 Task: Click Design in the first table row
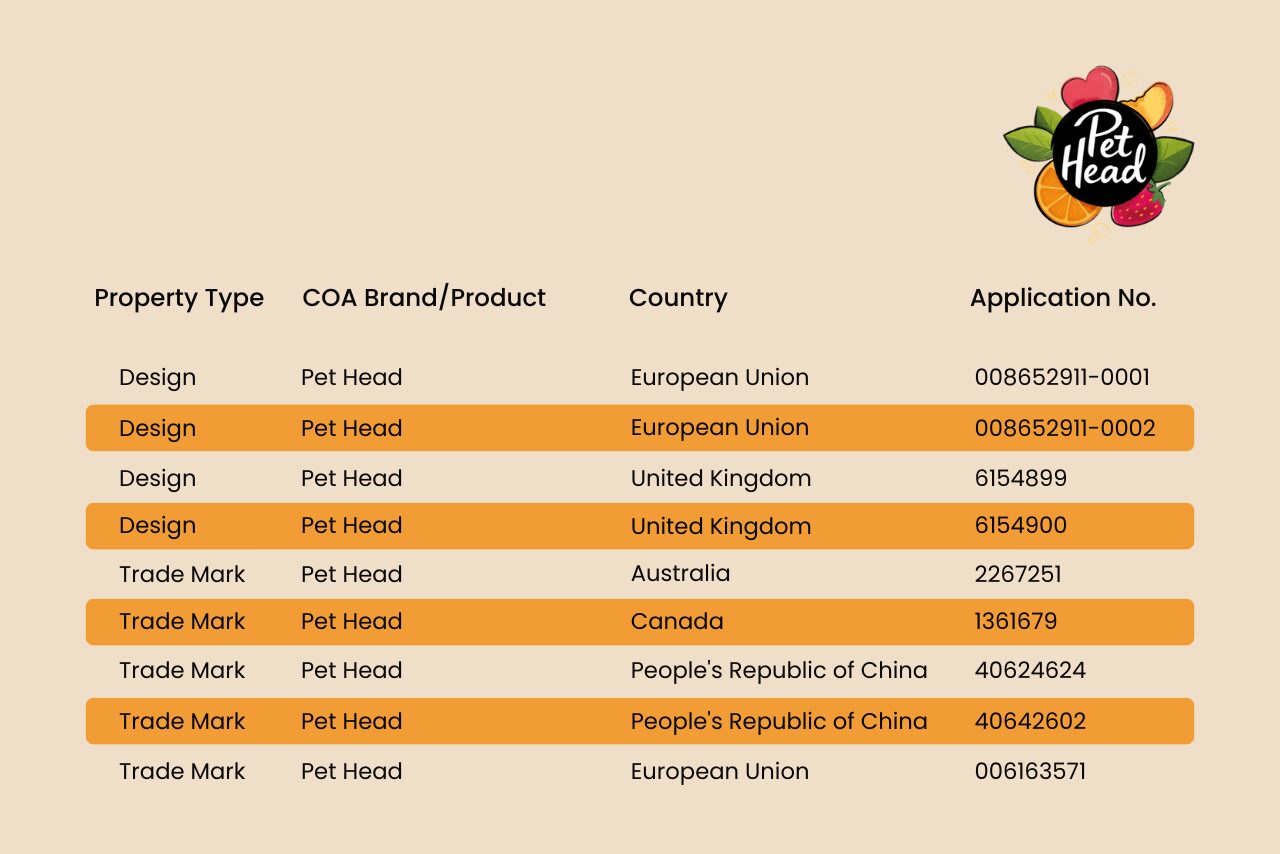157,378
